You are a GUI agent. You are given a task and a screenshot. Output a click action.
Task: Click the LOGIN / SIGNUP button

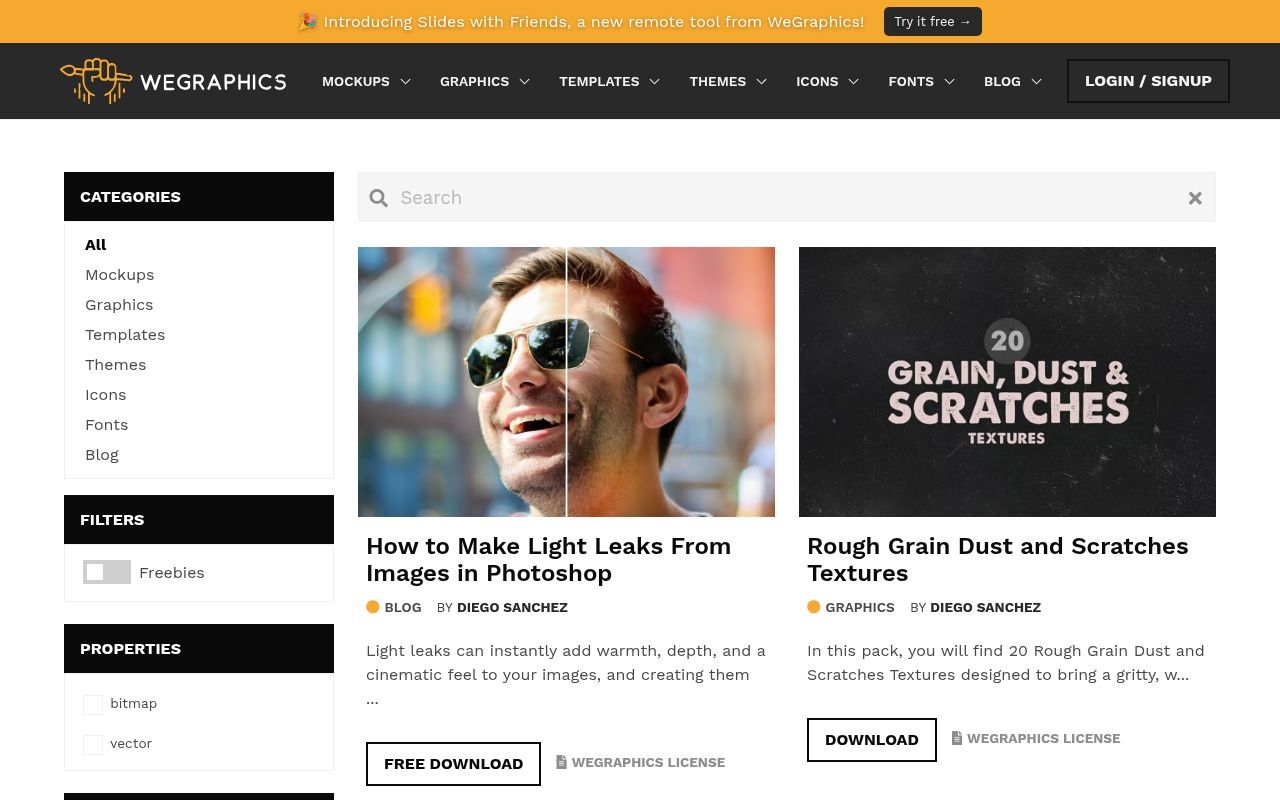(x=1148, y=81)
